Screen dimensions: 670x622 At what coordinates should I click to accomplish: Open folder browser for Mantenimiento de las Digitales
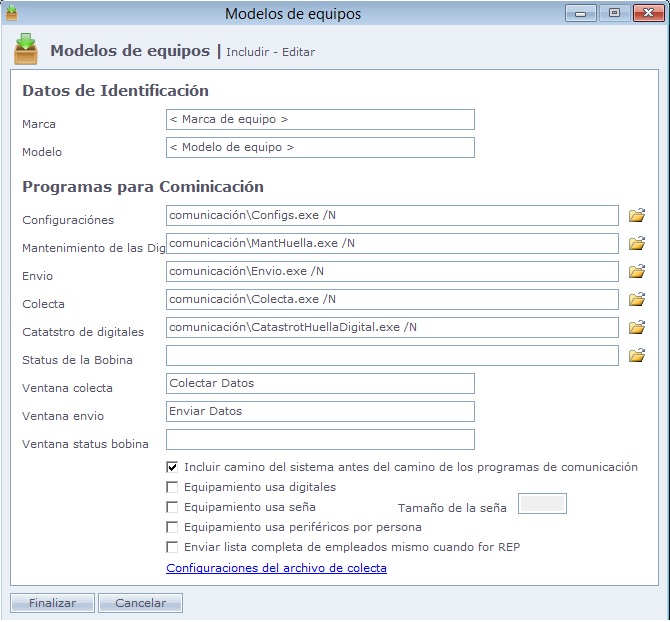(636, 243)
